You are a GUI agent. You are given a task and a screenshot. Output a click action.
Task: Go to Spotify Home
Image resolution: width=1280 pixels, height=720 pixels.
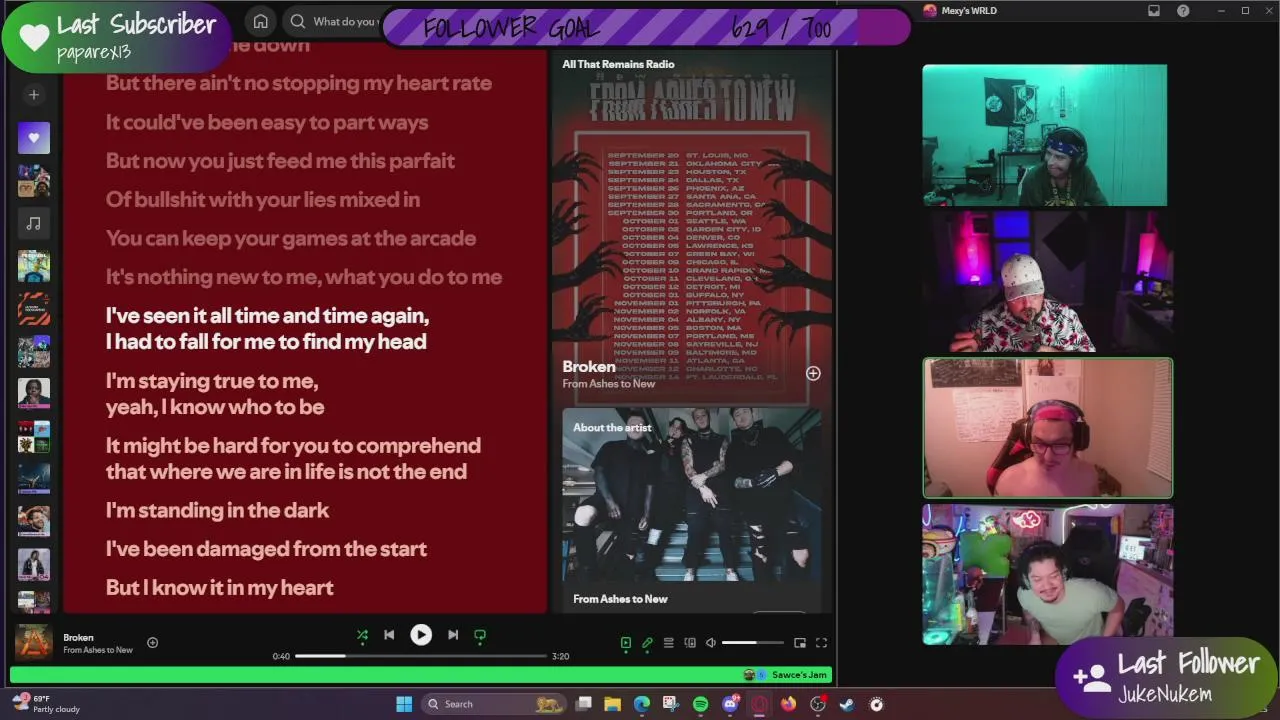[260, 21]
